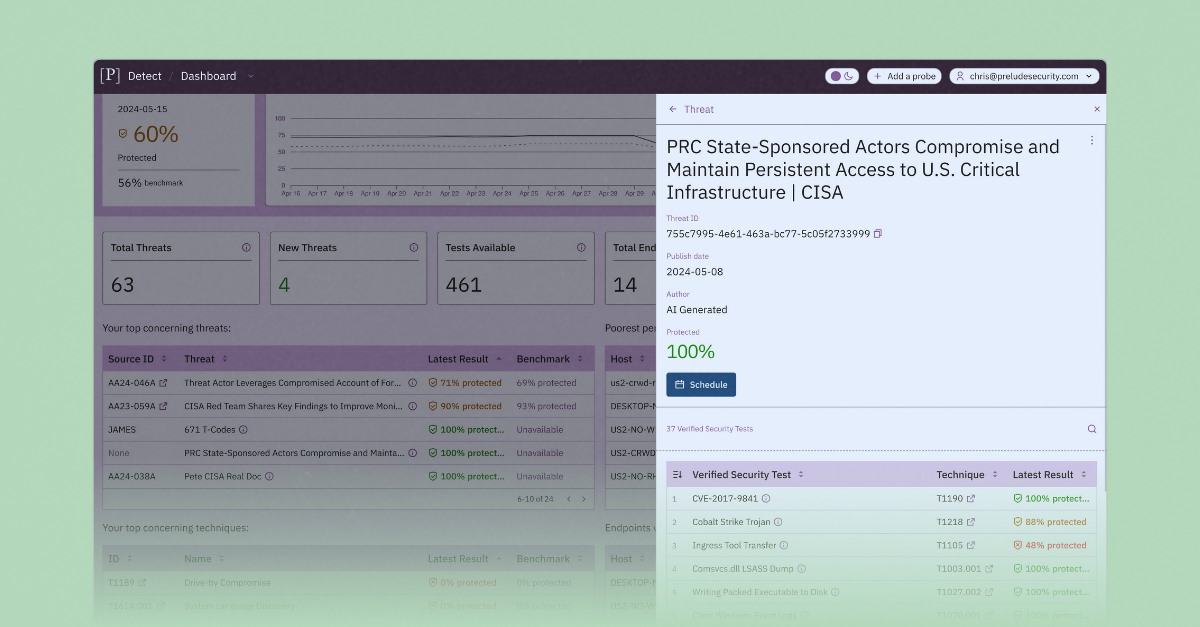The width and height of the screenshot is (1200, 627).
Task: Click the Schedule button
Action: [x=701, y=385]
